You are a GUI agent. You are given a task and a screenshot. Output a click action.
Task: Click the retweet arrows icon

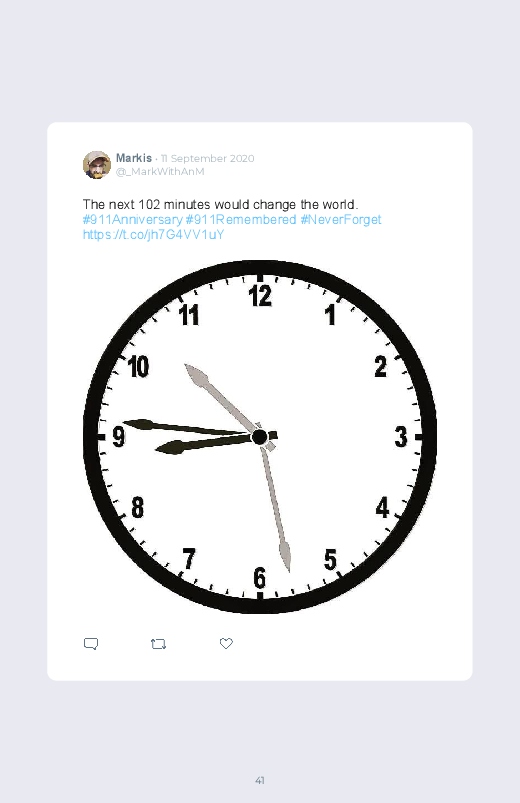click(158, 644)
